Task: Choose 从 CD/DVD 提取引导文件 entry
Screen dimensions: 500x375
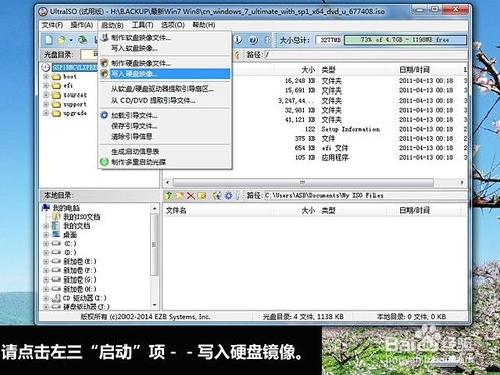Action: 165,100
